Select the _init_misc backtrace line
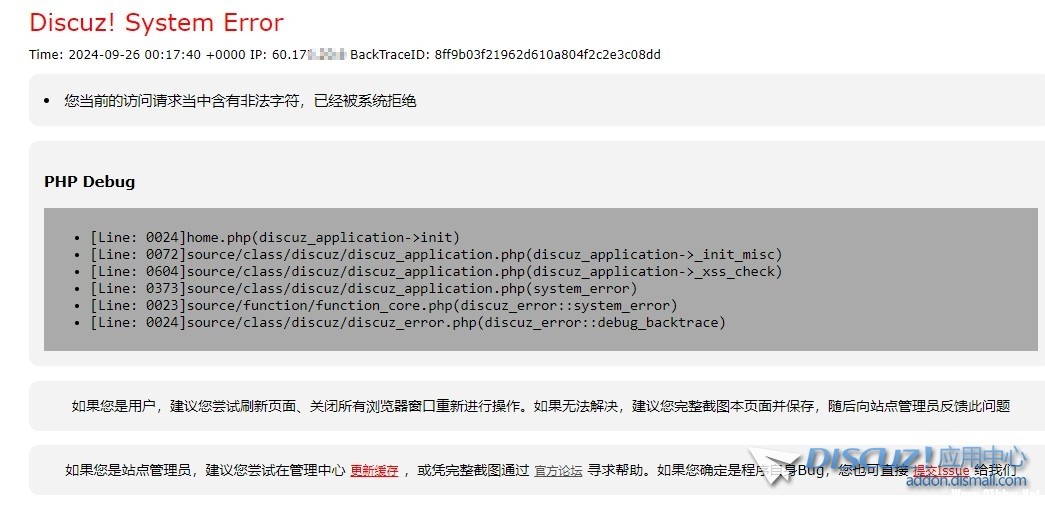The width and height of the screenshot is (1045, 506). tap(437, 255)
